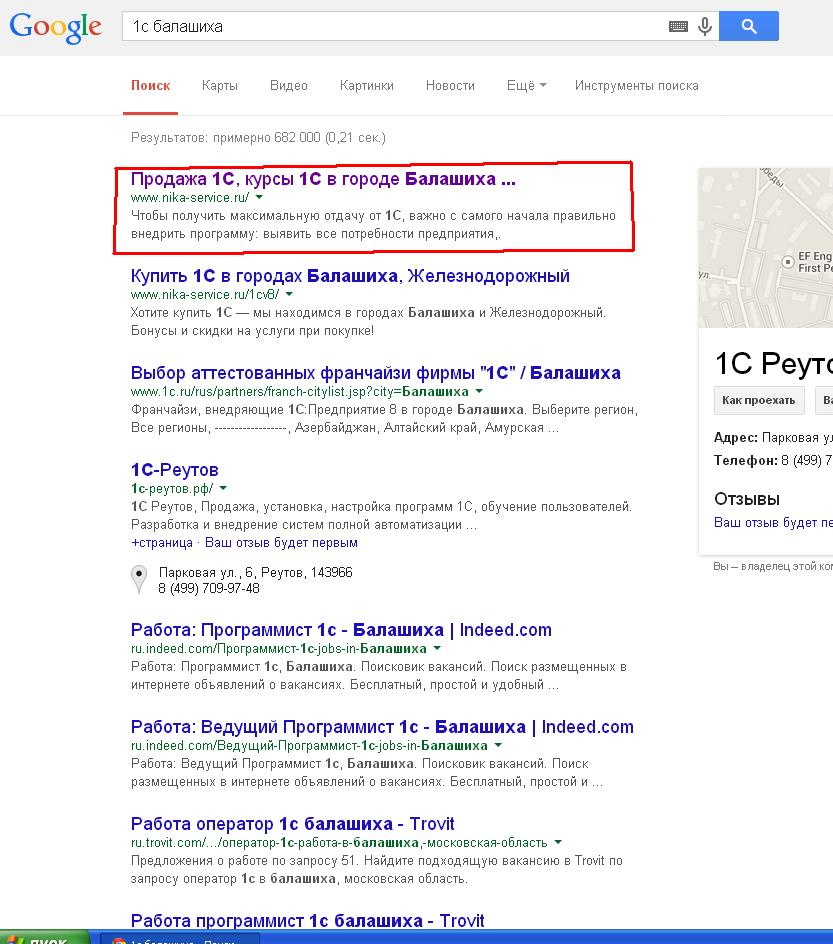The height and width of the screenshot is (944, 833).
Task: Click 'Ваш отзыв будет' link in knowledge panel
Action: [x=773, y=522]
